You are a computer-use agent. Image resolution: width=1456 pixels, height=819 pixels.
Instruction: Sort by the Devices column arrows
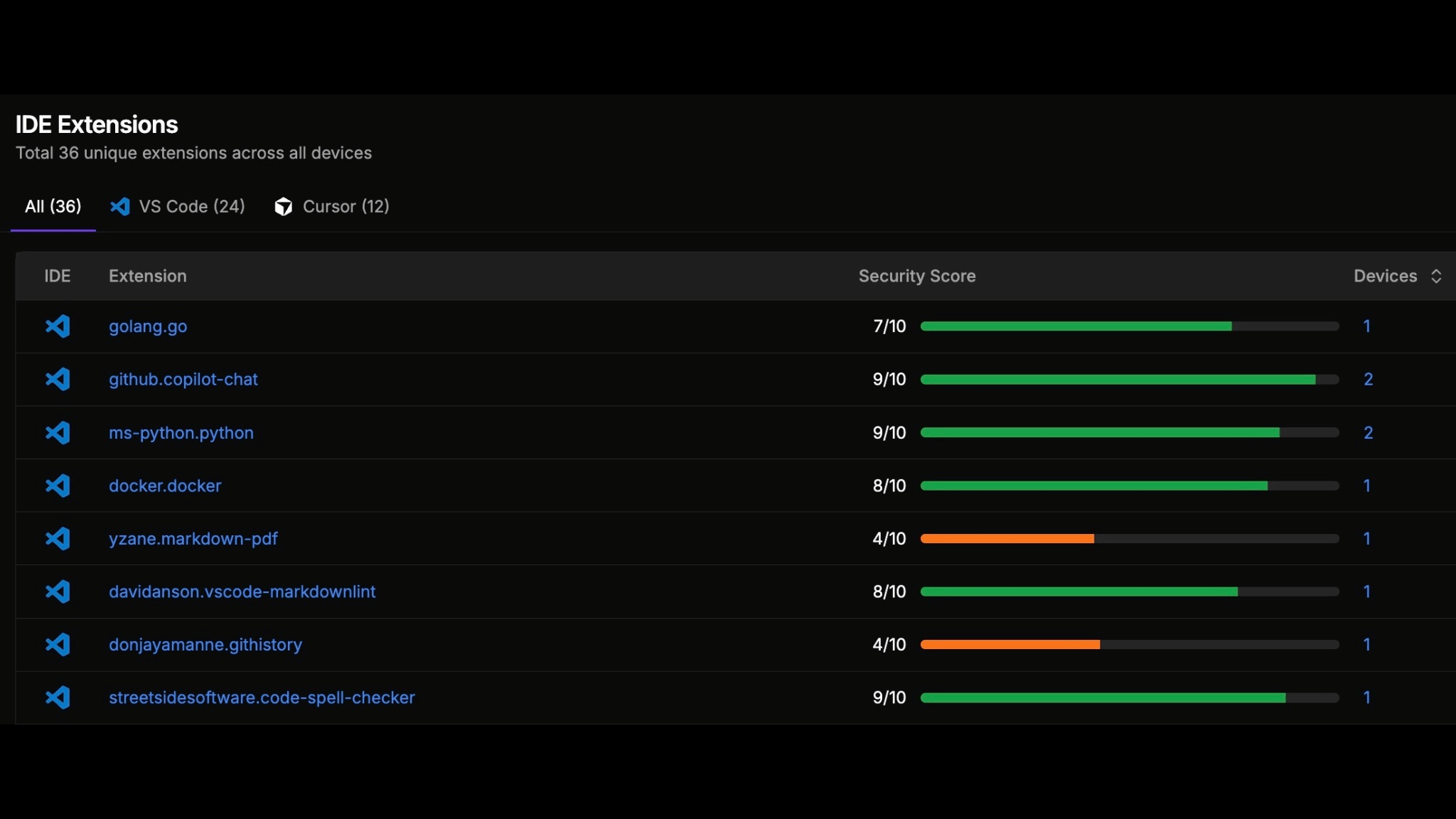(1435, 276)
